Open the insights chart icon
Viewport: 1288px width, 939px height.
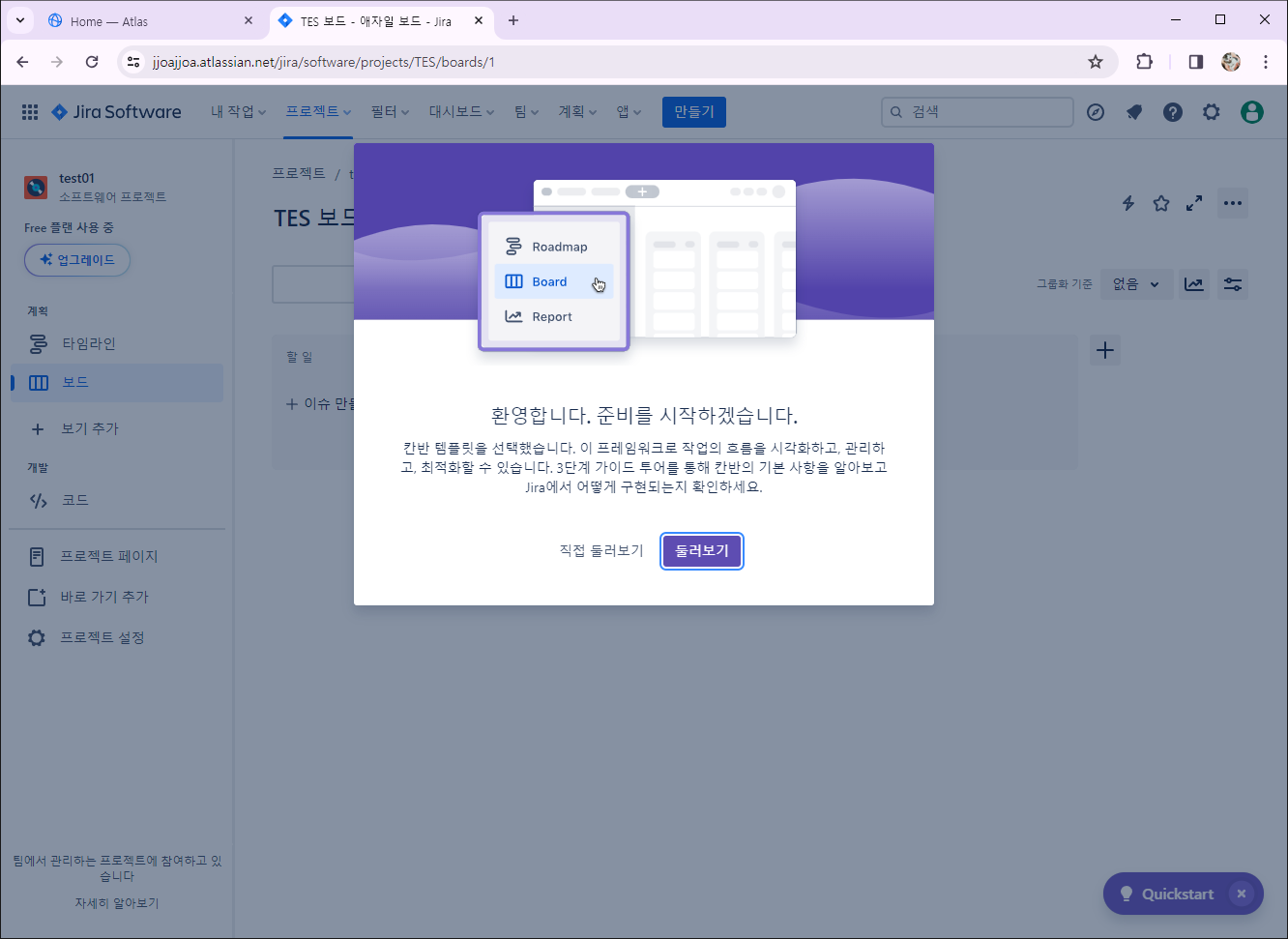click(1195, 284)
